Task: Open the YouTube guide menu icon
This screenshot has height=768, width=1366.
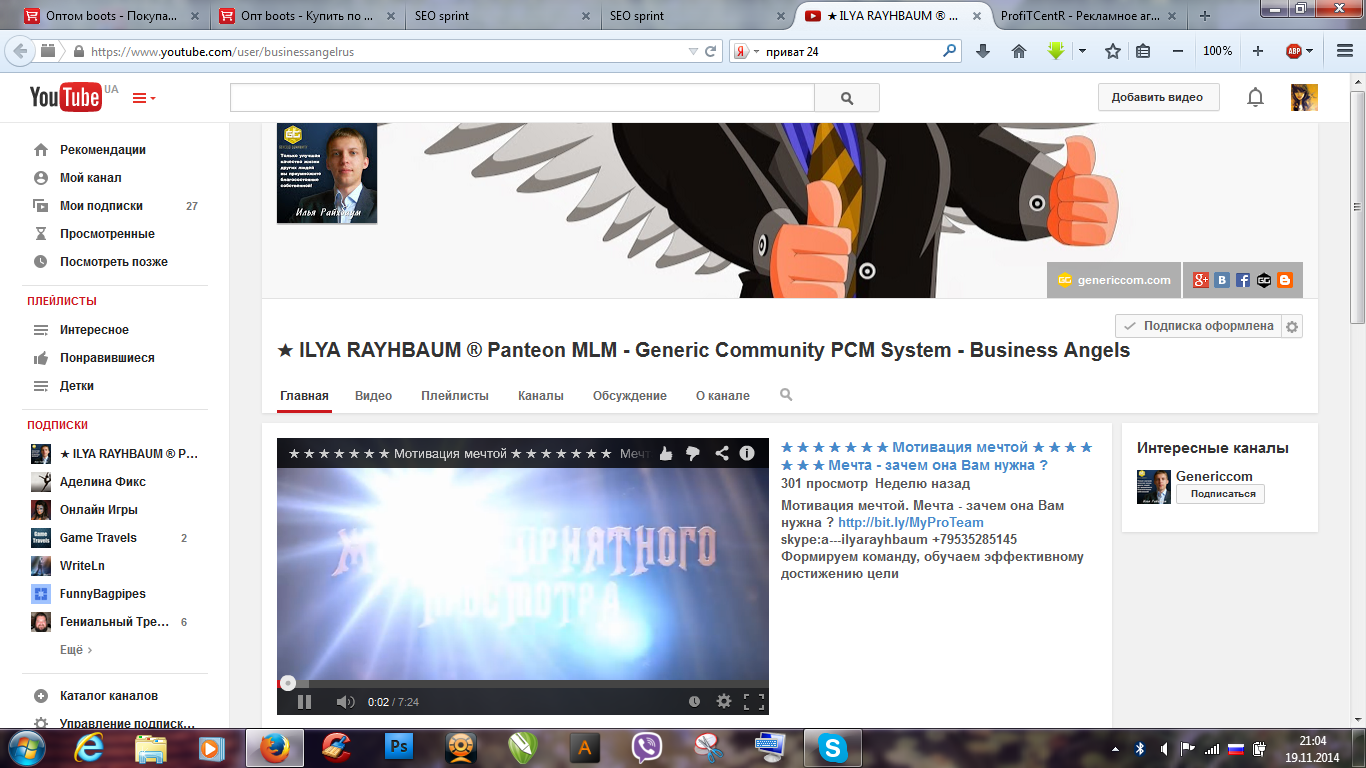Action: click(x=144, y=98)
